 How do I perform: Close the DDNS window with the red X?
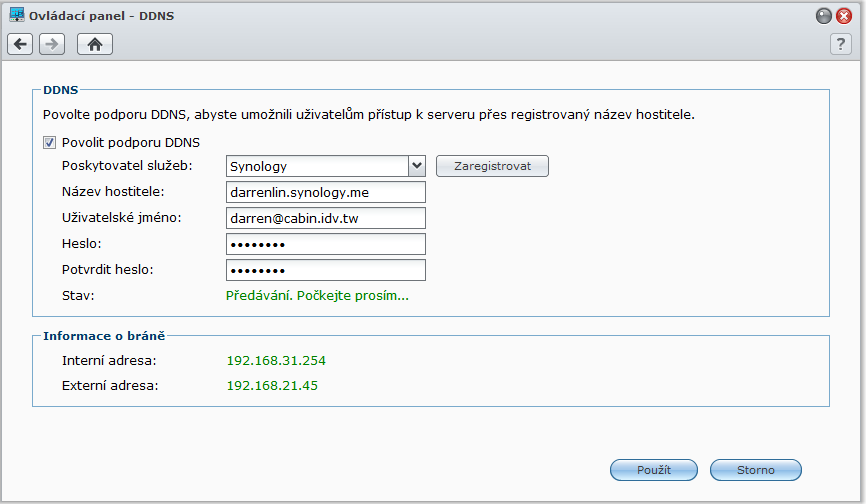pos(844,16)
